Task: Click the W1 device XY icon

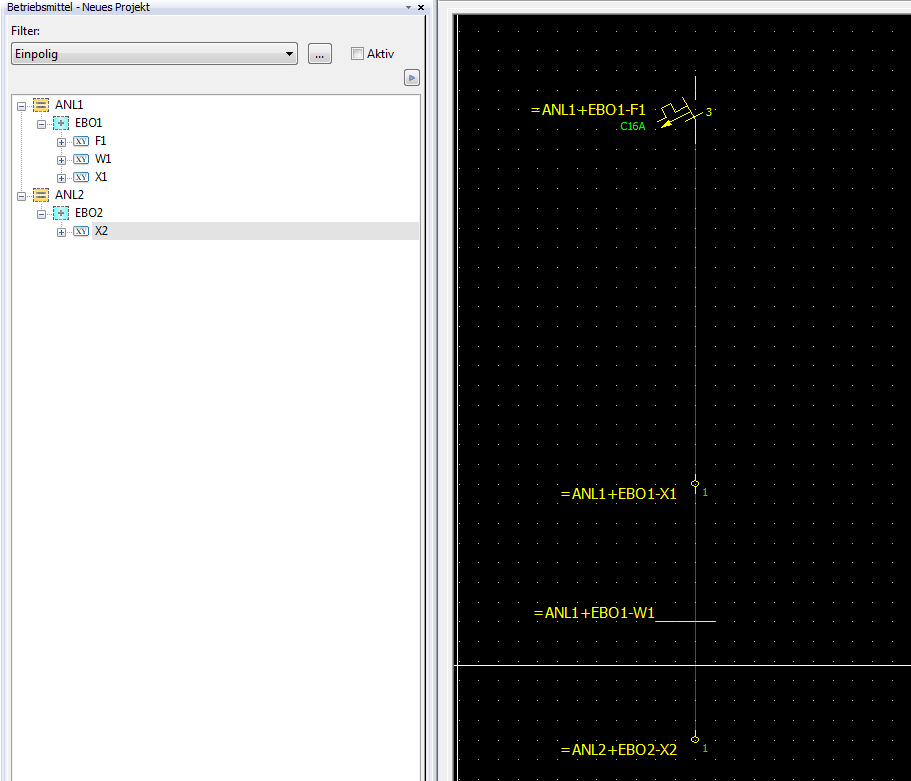Action: pos(81,159)
